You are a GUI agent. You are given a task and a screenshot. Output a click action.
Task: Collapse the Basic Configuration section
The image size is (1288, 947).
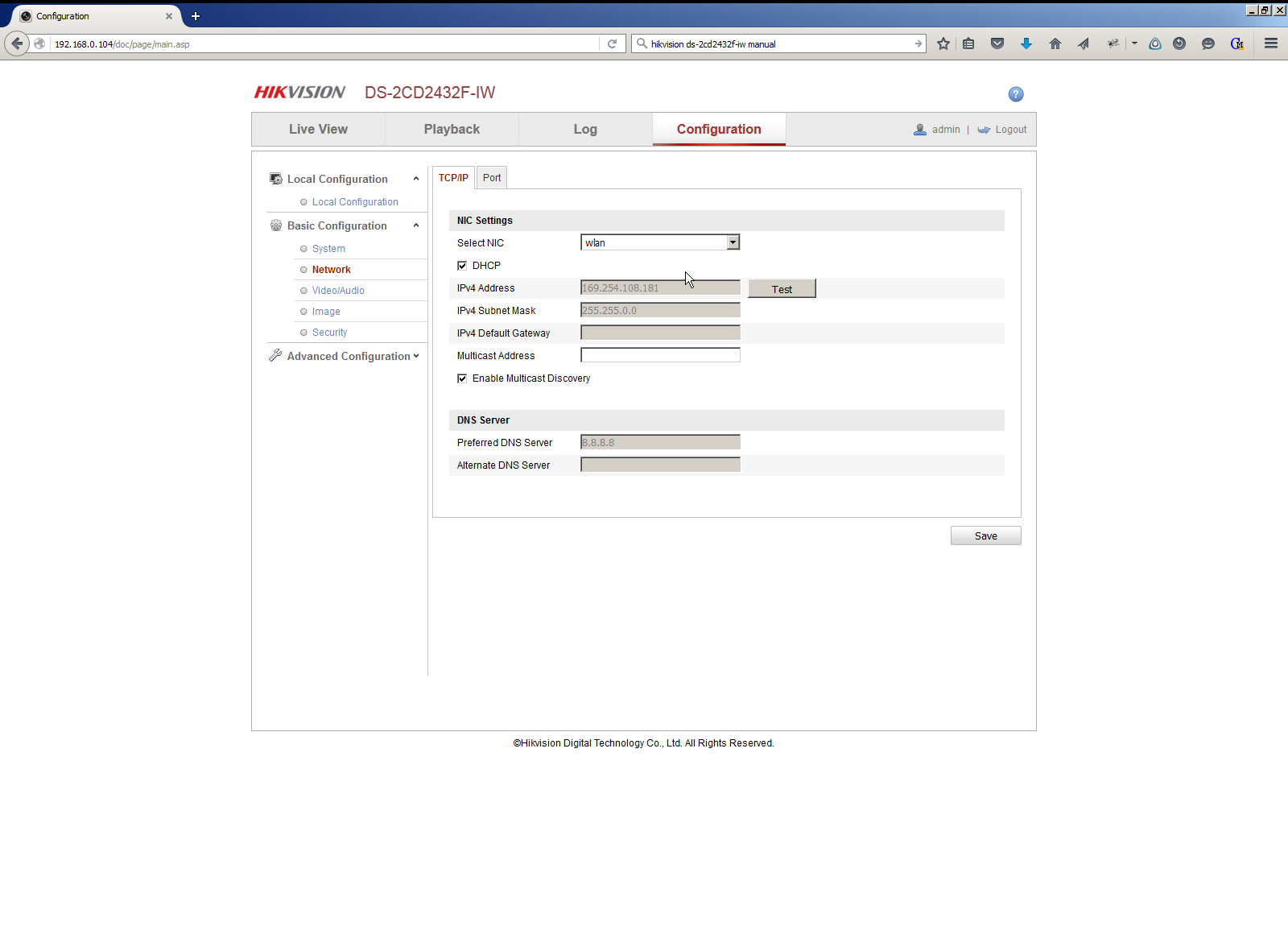click(416, 225)
